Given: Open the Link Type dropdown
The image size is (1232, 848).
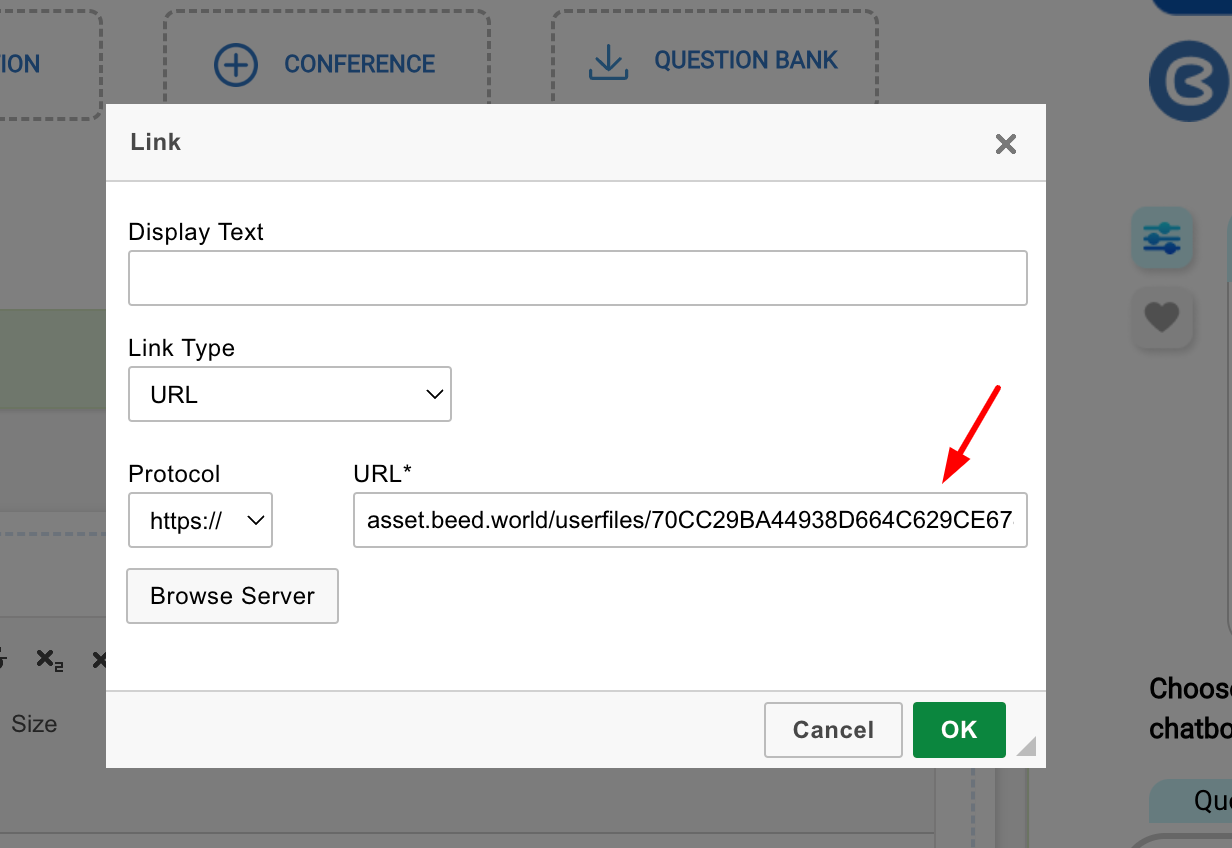Looking at the screenshot, I should [x=290, y=394].
